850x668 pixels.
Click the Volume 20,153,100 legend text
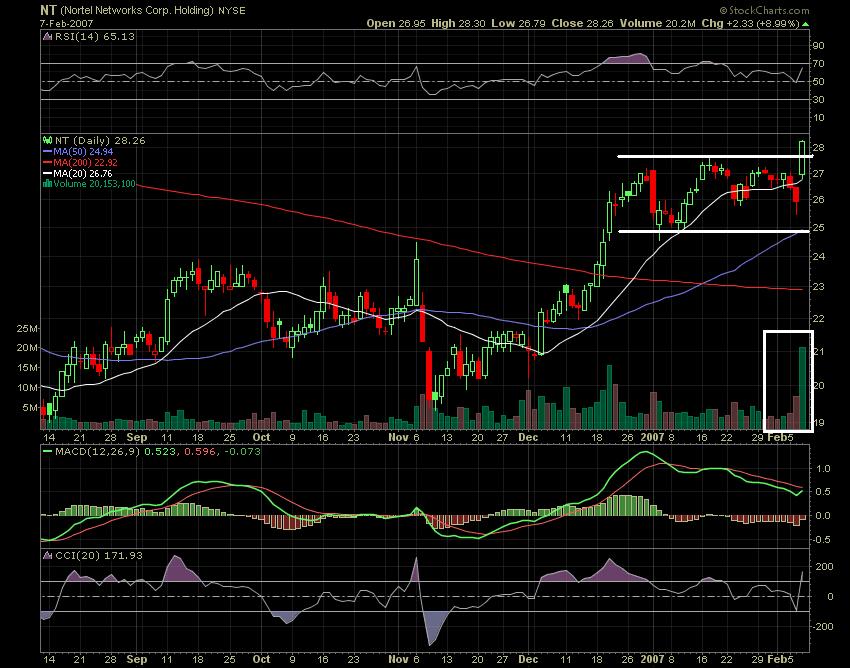pyautogui.click(x=94, y=184)
